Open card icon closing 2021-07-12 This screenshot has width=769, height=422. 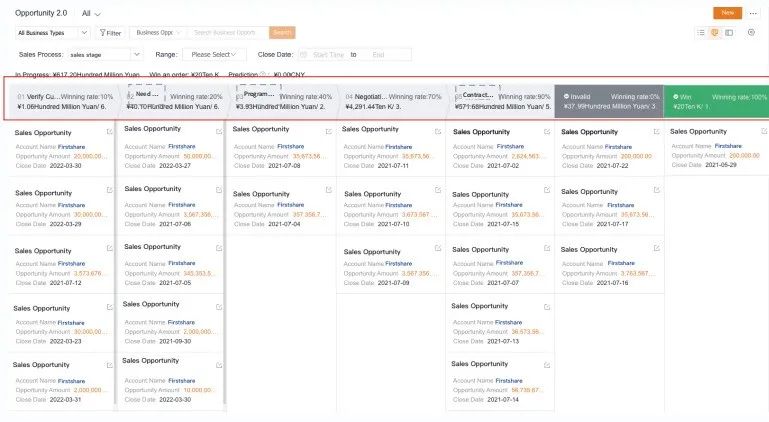tap(109, 248)
